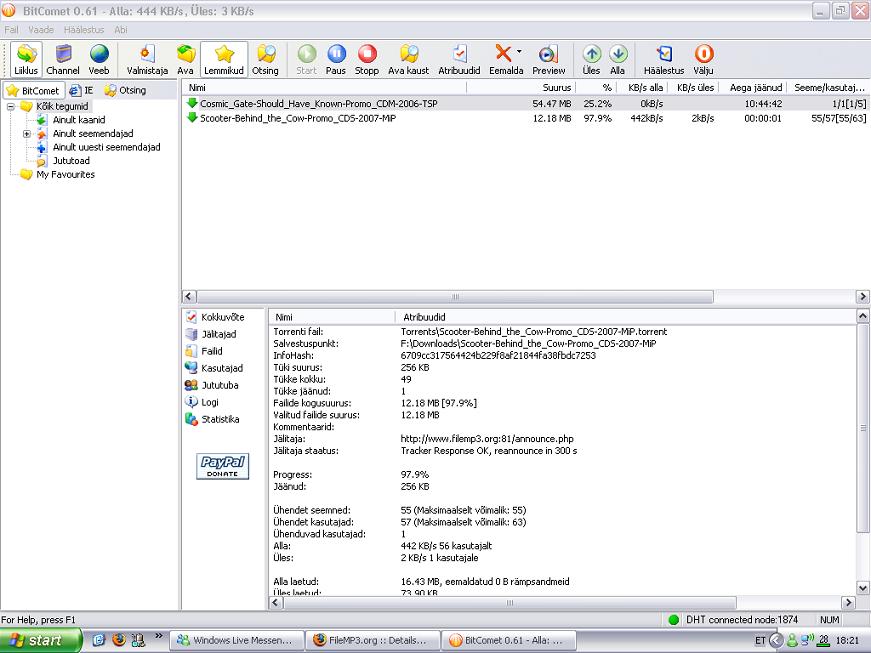Sort tasks by Aega jäänud column
This screenshot has height=653, width=871.
[753, 88]
